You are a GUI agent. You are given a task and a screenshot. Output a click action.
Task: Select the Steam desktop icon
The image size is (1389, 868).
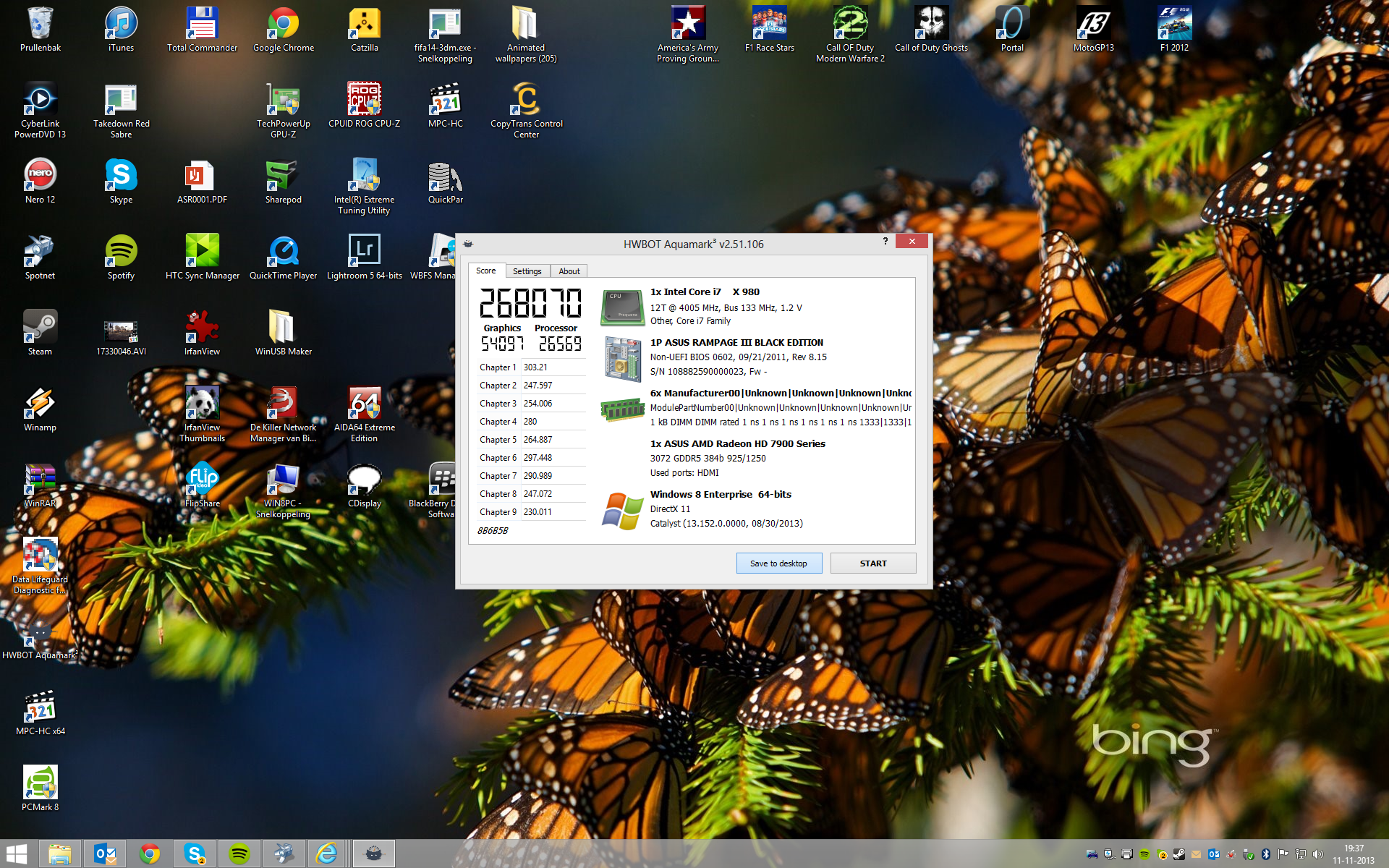pyautogui.click(x=41, y=333)
